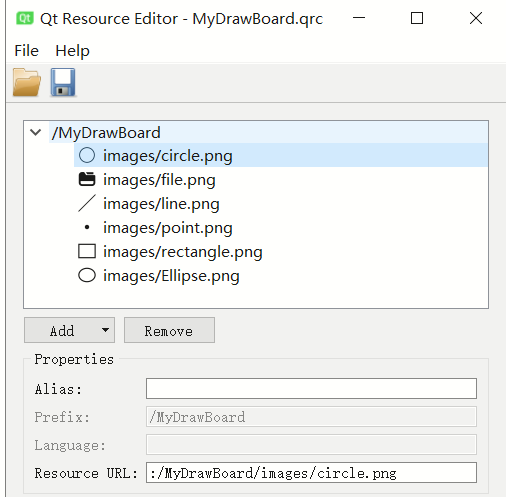The image size is (506, 497).
Task: Maximize the Qt Resource Editor window
Action: click(417, 18)
